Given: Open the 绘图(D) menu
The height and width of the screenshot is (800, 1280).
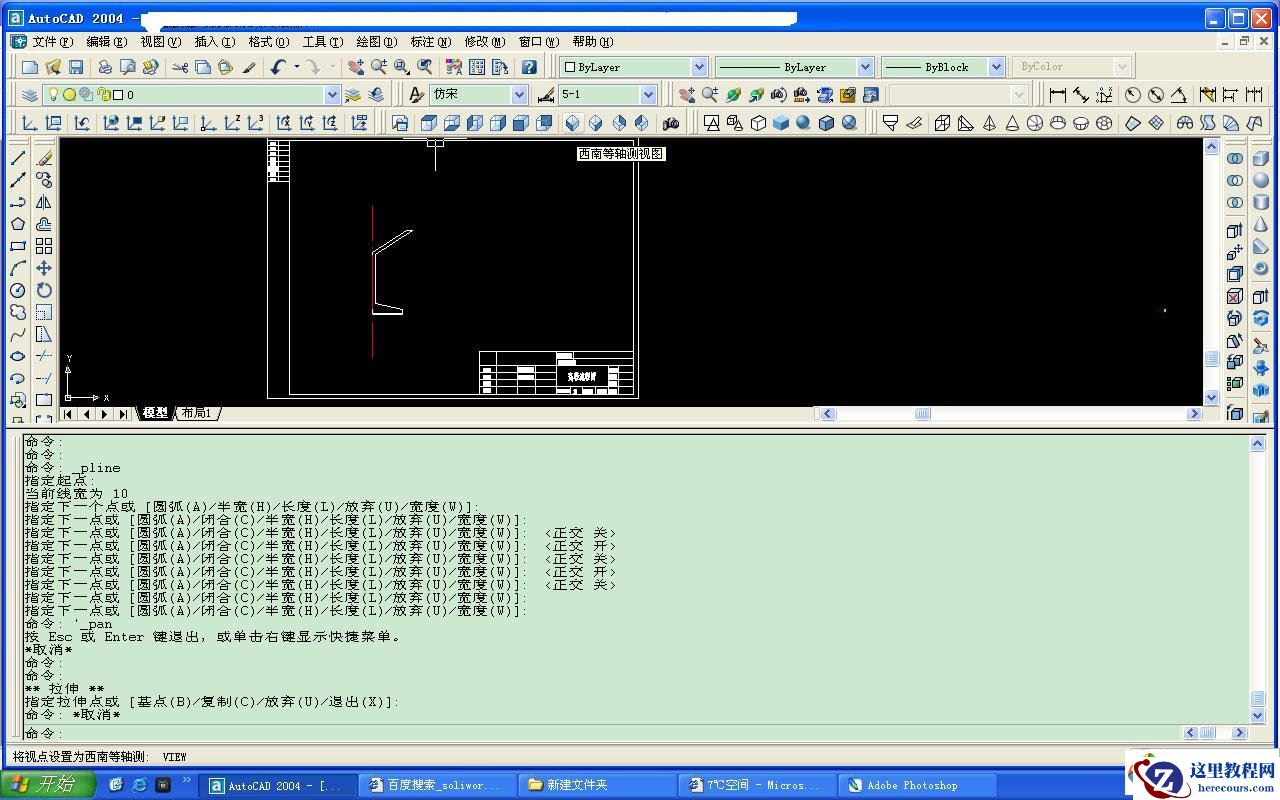Looking at the screenshot, I should point(376,42).
